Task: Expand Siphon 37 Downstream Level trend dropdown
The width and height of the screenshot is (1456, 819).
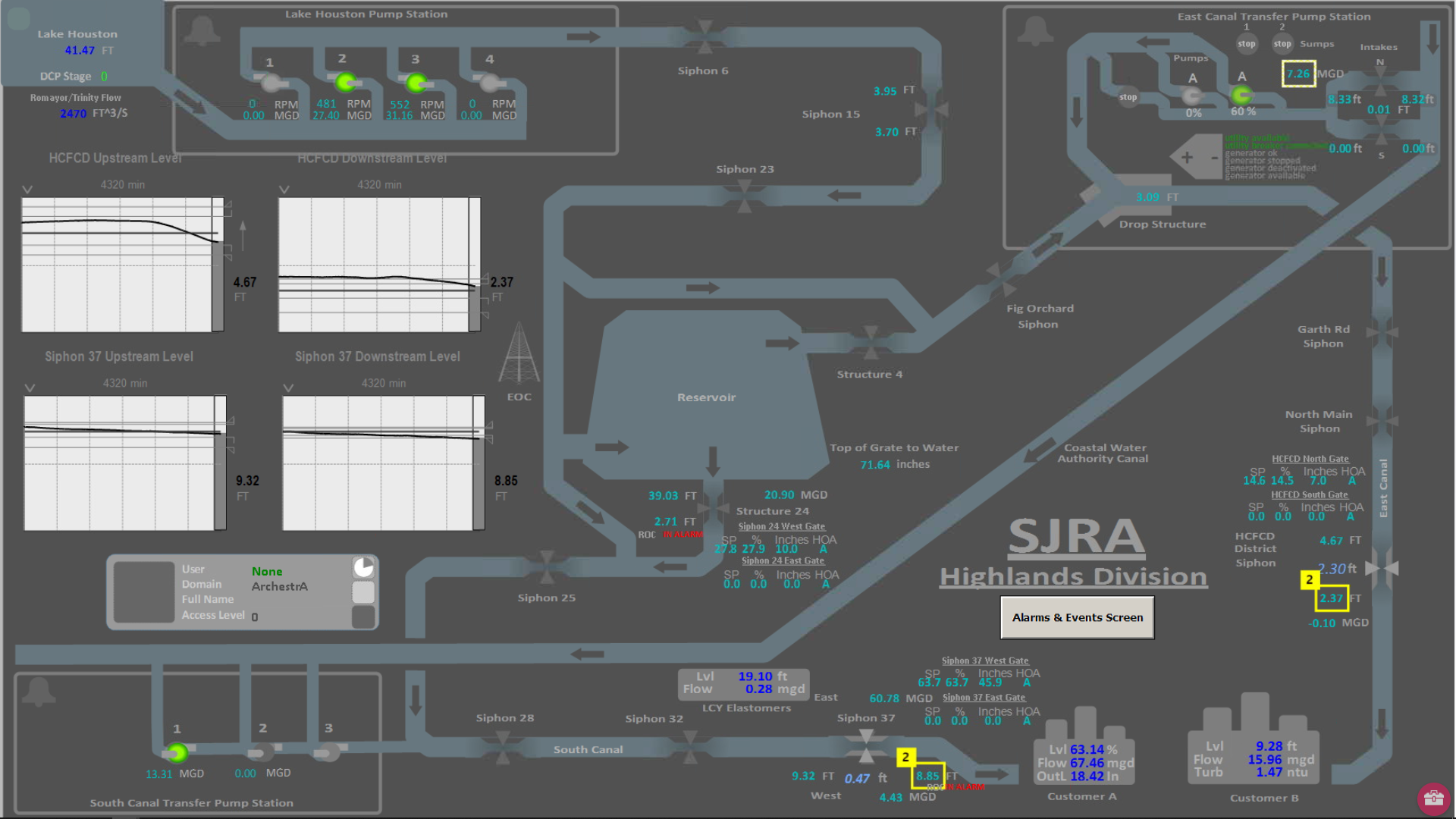Action: (x=288, y=388)
